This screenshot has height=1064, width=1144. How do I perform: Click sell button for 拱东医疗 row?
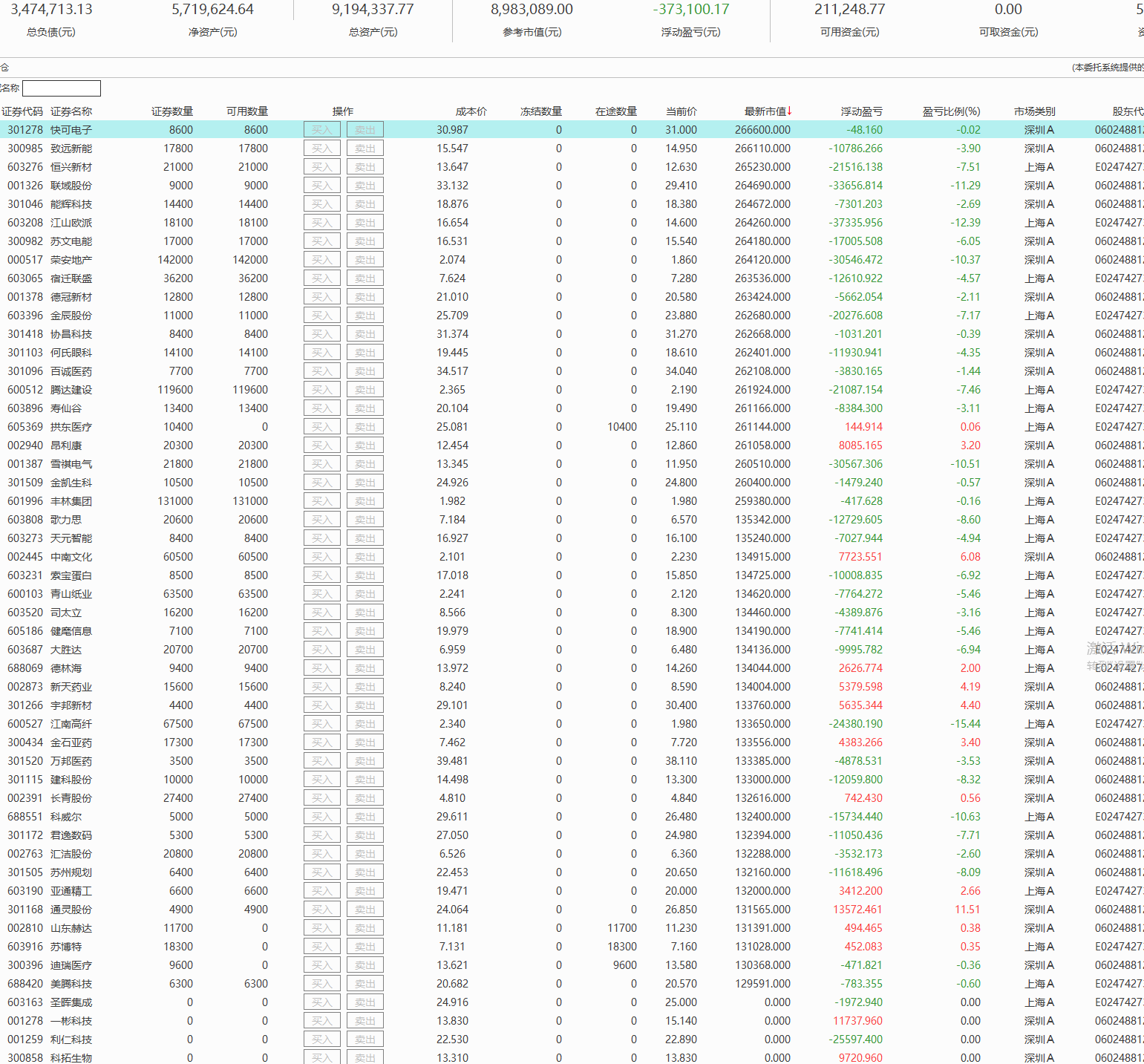click(365, 427)
